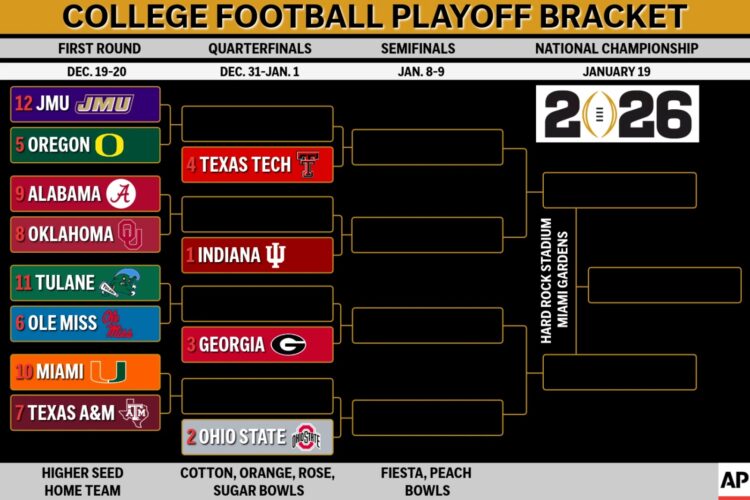The height and width of the screenshot is (500, 750).
Task: Click the Oregon O logo
Action: coord(111,145)
